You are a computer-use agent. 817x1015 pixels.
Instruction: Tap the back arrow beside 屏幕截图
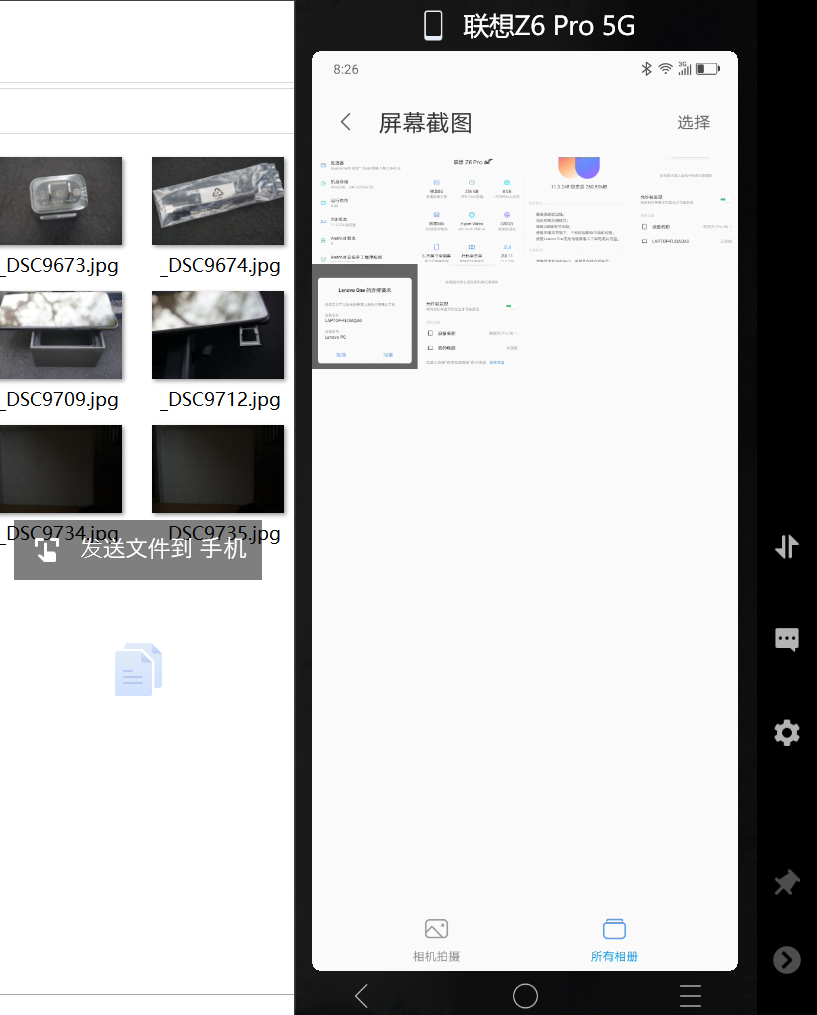click(346, 122)
